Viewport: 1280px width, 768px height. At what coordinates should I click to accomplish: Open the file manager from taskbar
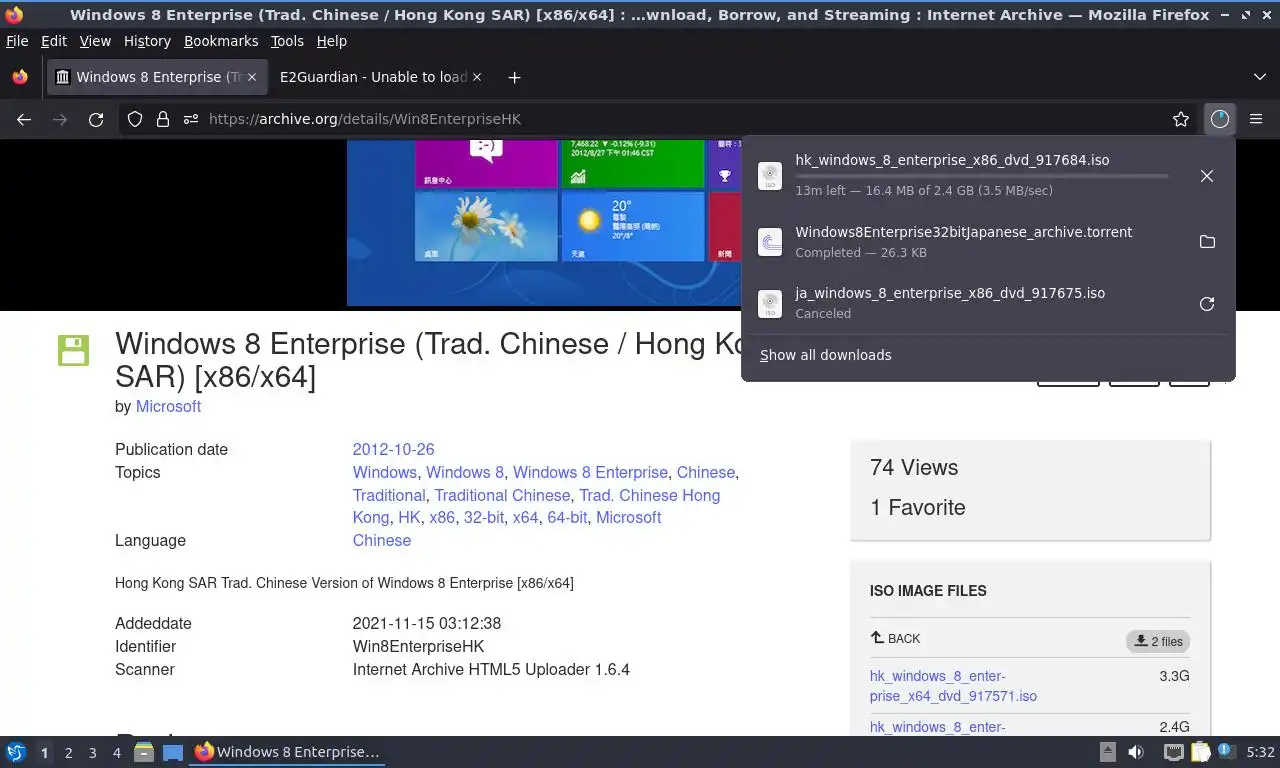144,752
